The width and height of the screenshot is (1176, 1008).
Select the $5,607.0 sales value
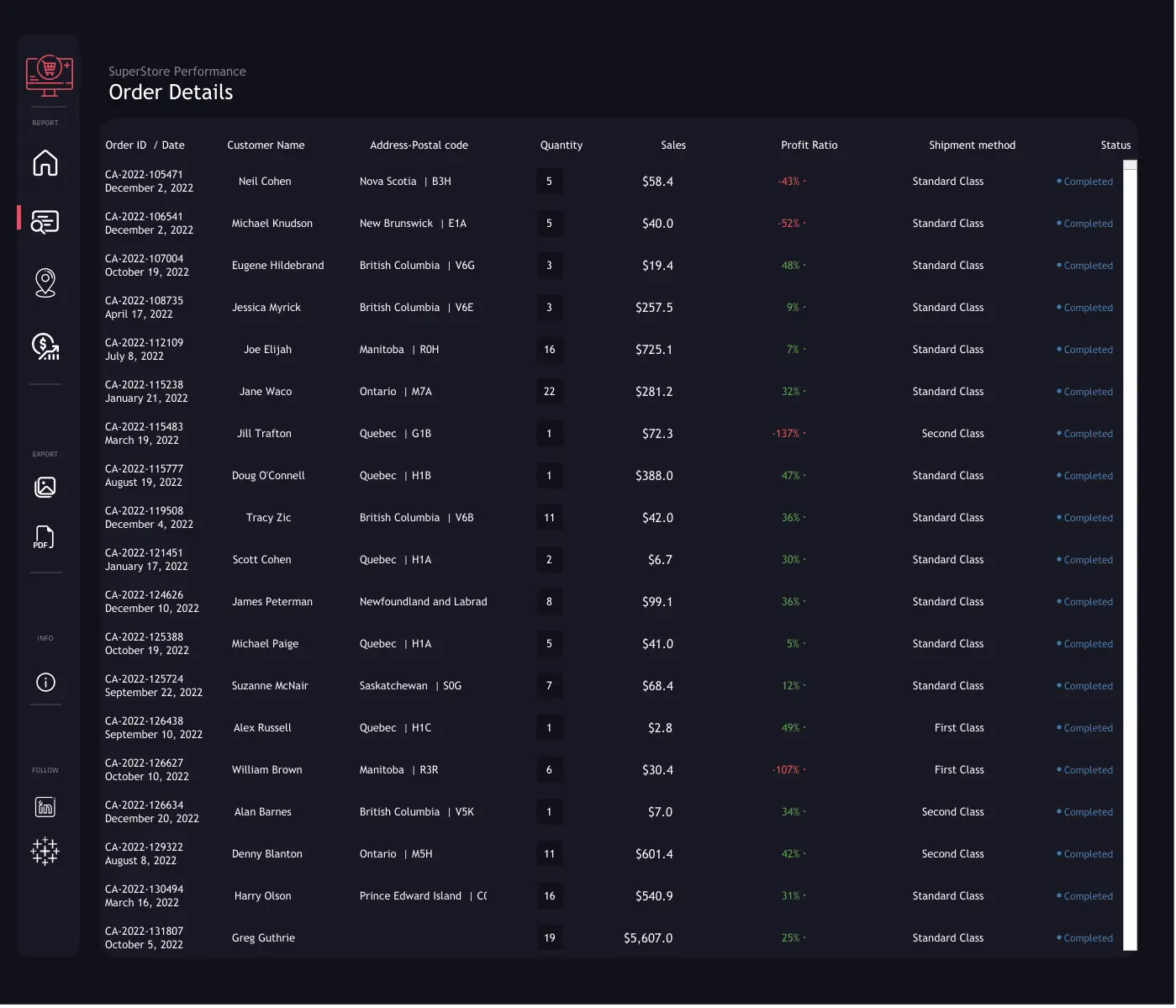(647, 938)
